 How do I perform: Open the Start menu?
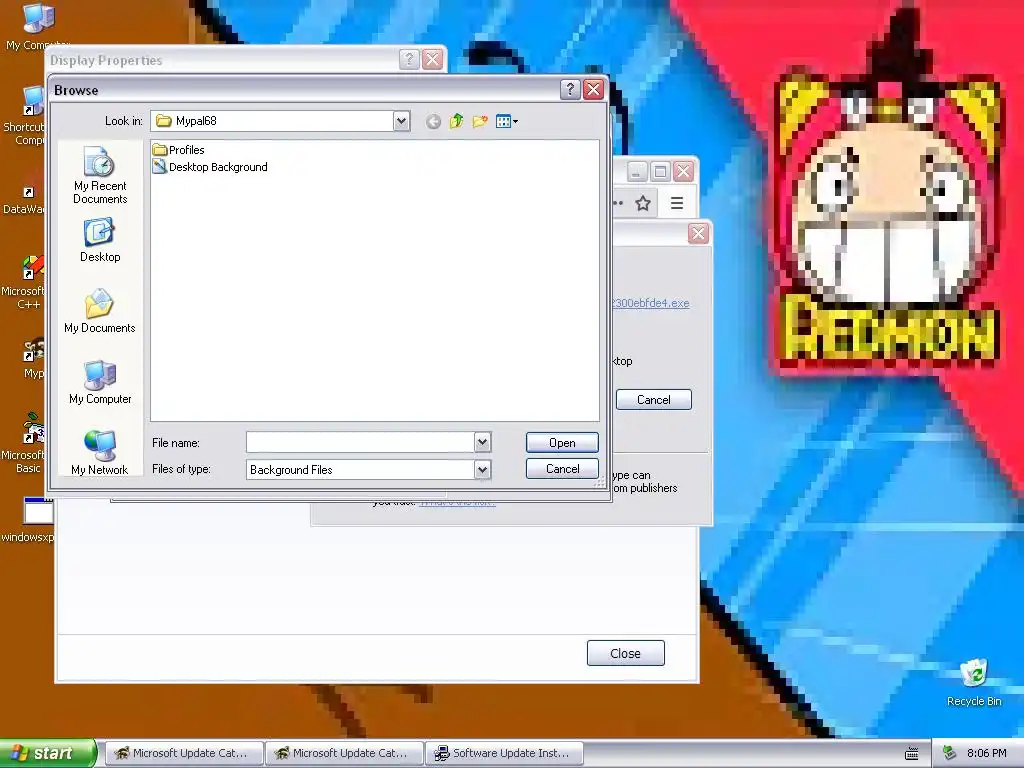click(48, 753)
